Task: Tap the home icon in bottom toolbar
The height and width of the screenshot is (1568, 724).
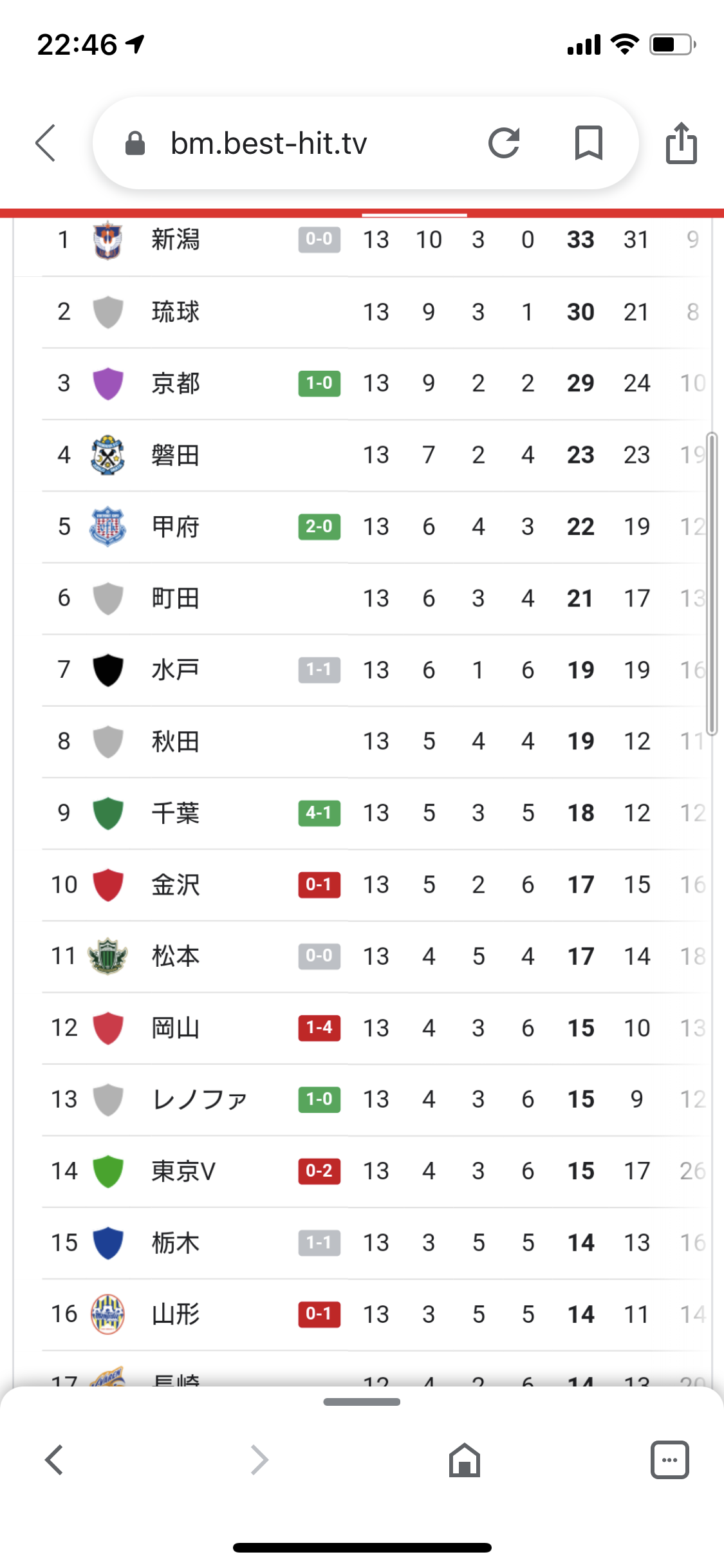Action: 465,1460
